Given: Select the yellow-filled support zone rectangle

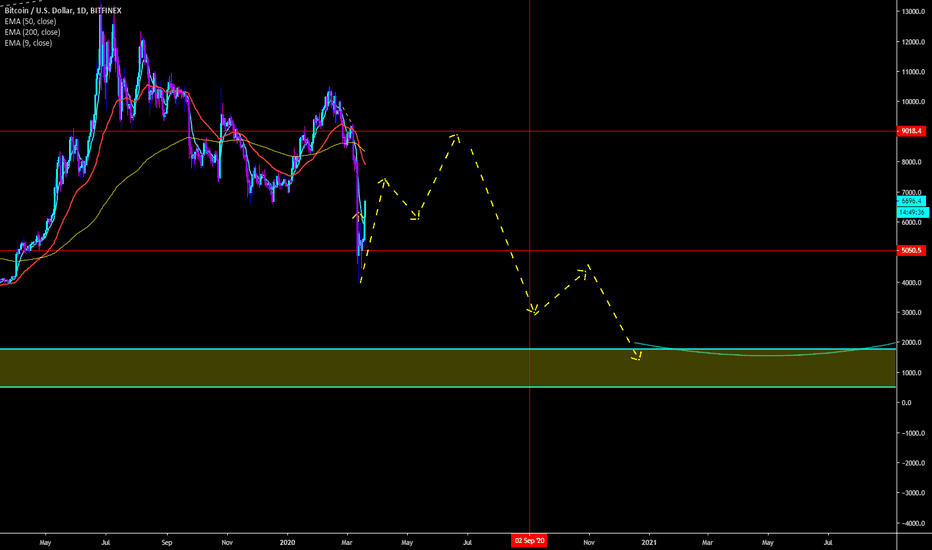Looking at the screenshot, I should pyautogui.click(x=448, y=368).
